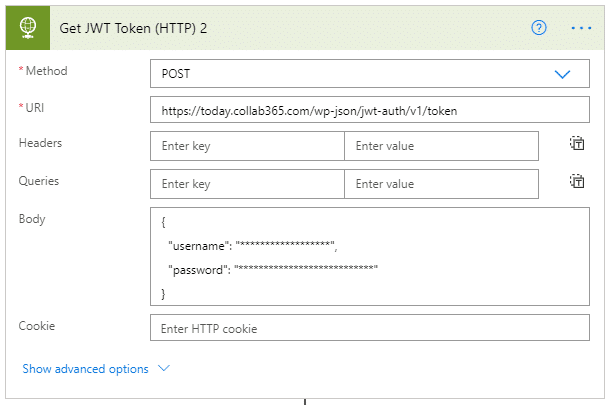Click the Get JWT Token (HTTP) 2 title
Viewport: 615px width, 405px height.
point(133,28)
